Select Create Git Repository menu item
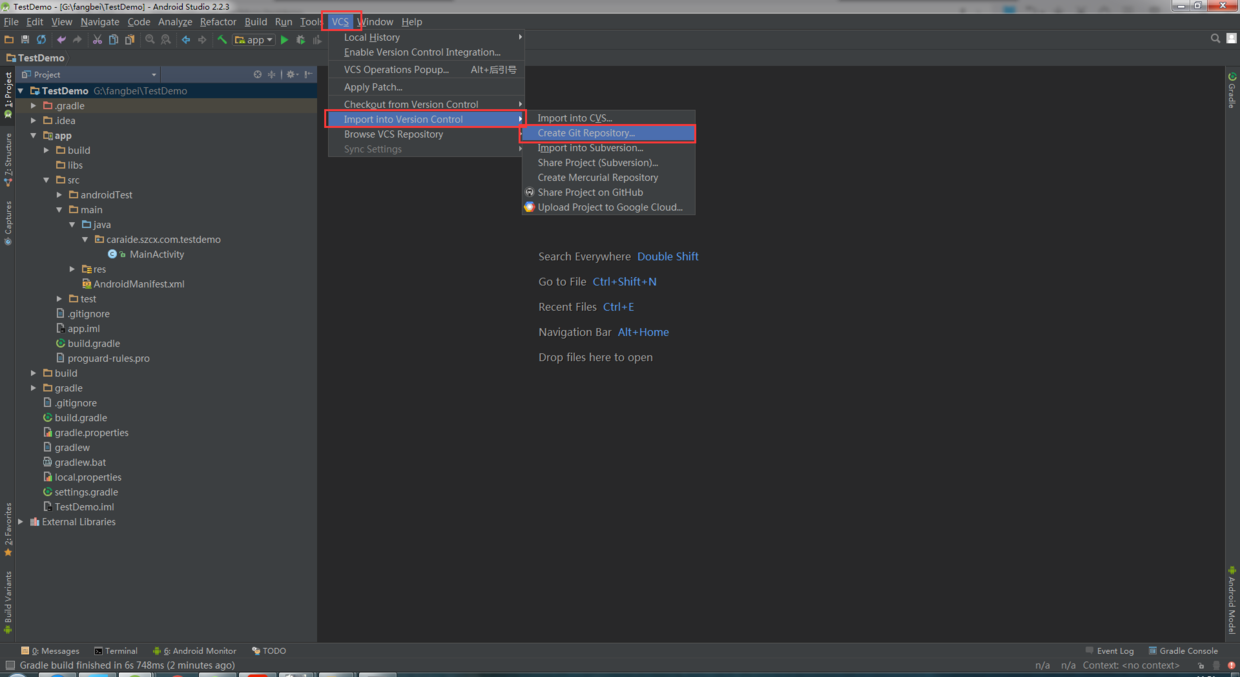This screenshot has width=1240, height=677. coord(608,133)
